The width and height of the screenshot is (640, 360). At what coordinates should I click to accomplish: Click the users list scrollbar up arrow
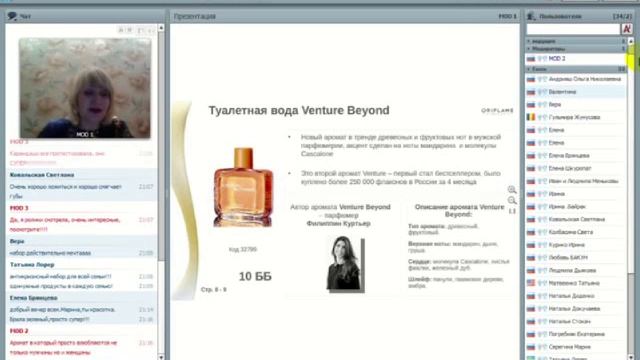click(631, 41)
